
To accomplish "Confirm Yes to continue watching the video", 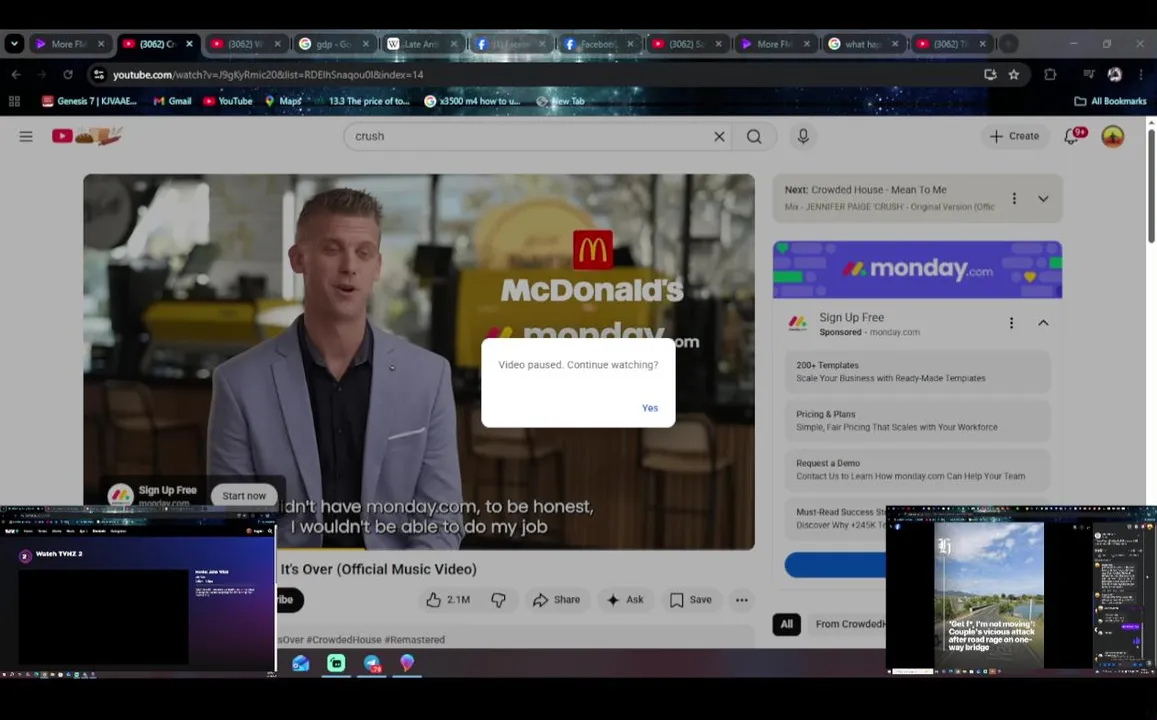I will pos(649,408).
